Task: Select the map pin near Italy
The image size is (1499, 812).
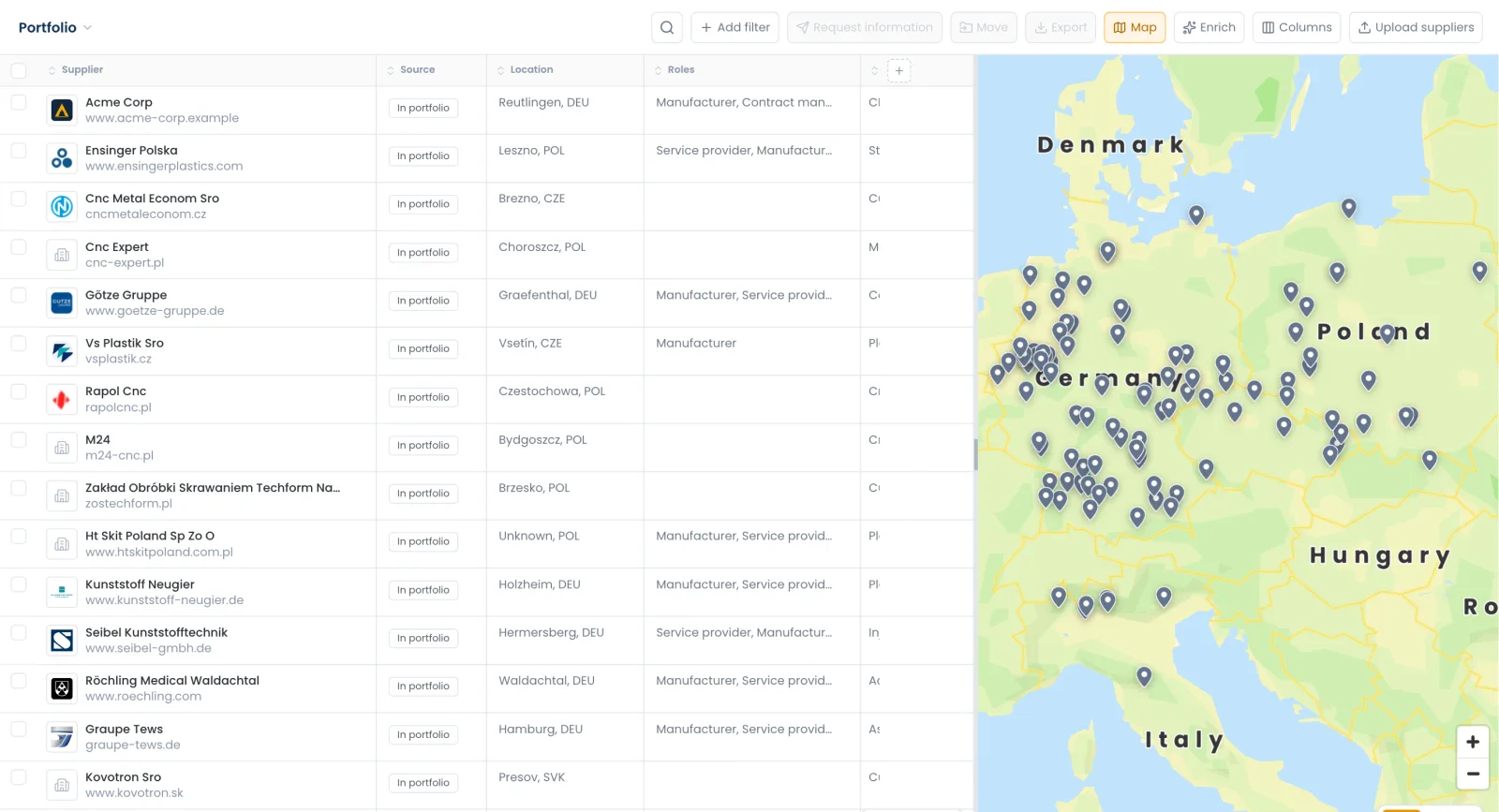Action: point(1144,676)
